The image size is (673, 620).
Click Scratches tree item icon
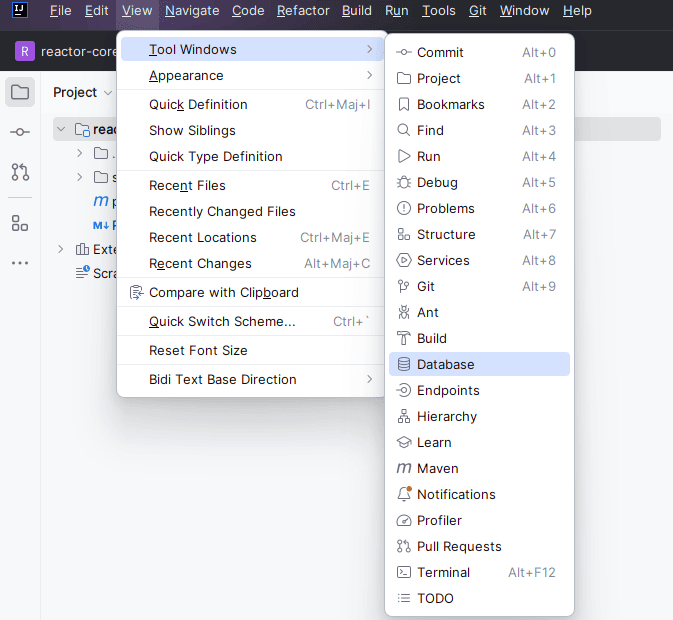pos(82,272)
